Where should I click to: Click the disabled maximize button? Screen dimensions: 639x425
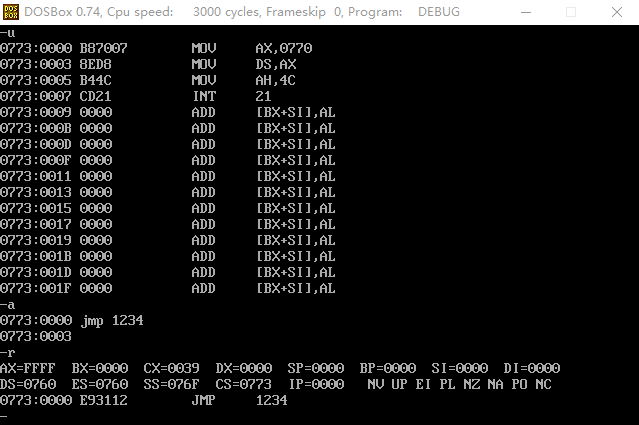coord(571,12)
